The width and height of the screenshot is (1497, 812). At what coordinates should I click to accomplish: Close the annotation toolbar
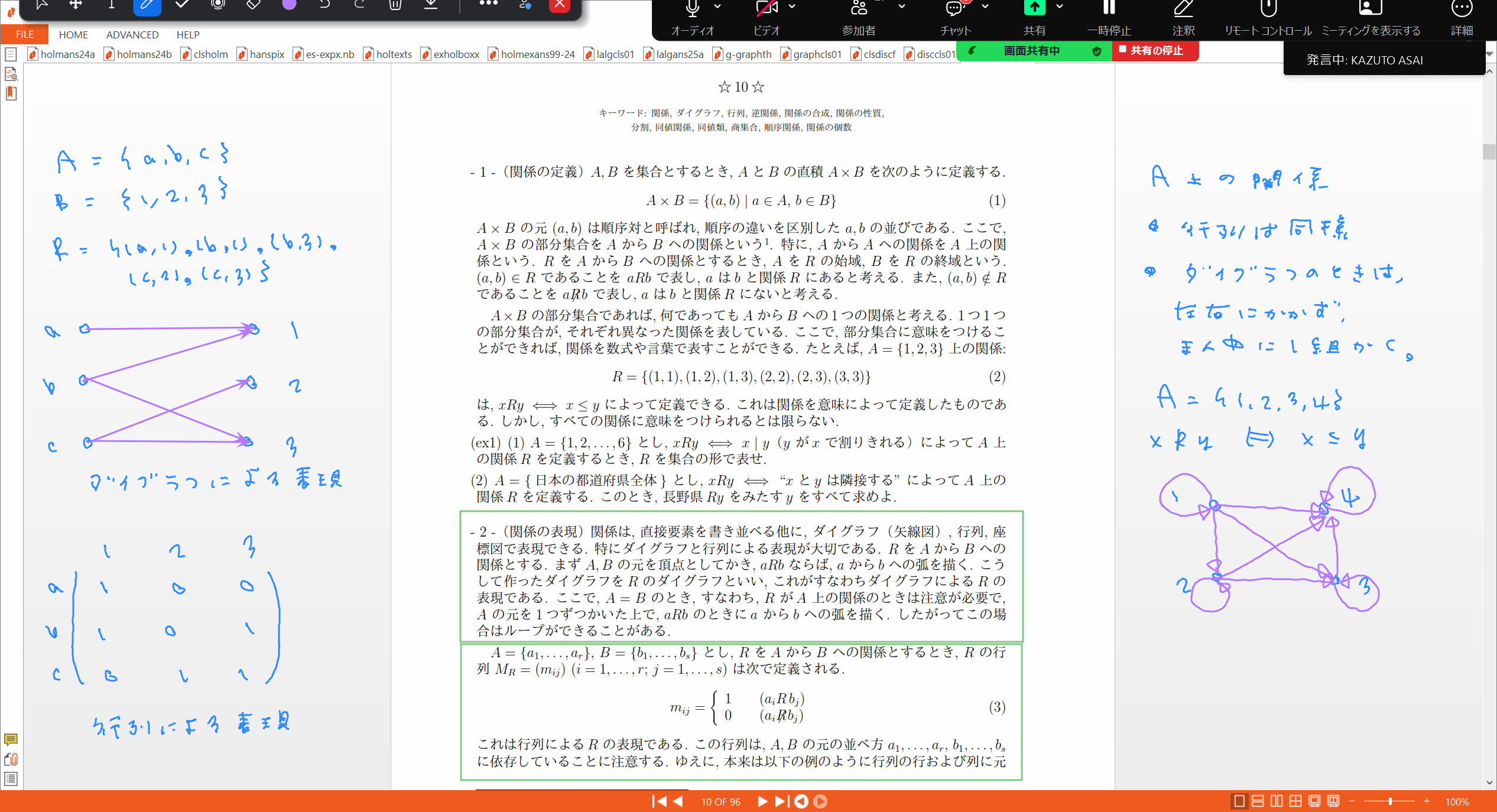559,5
